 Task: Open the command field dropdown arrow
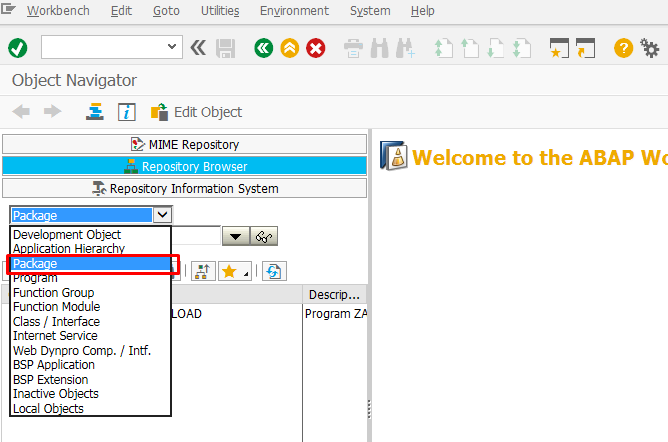[x=172, y=47]
